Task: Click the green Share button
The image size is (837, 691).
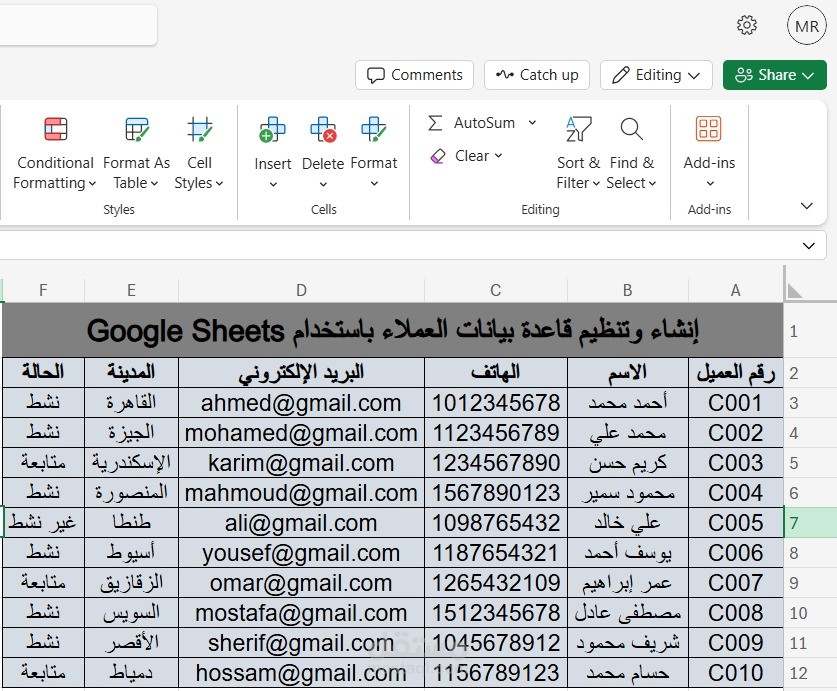Action: point(775,75)
